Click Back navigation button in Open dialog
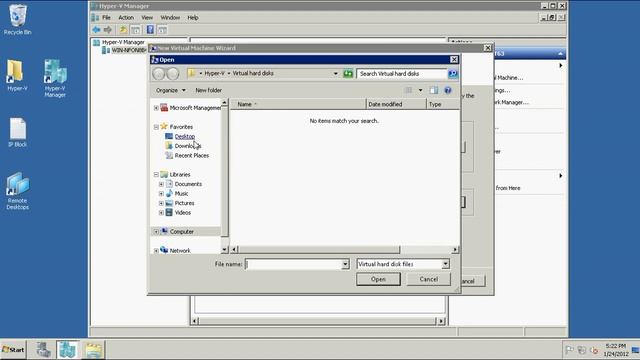Screen dimensions: 640x360 pyautogui.click(x=158, y=73)
